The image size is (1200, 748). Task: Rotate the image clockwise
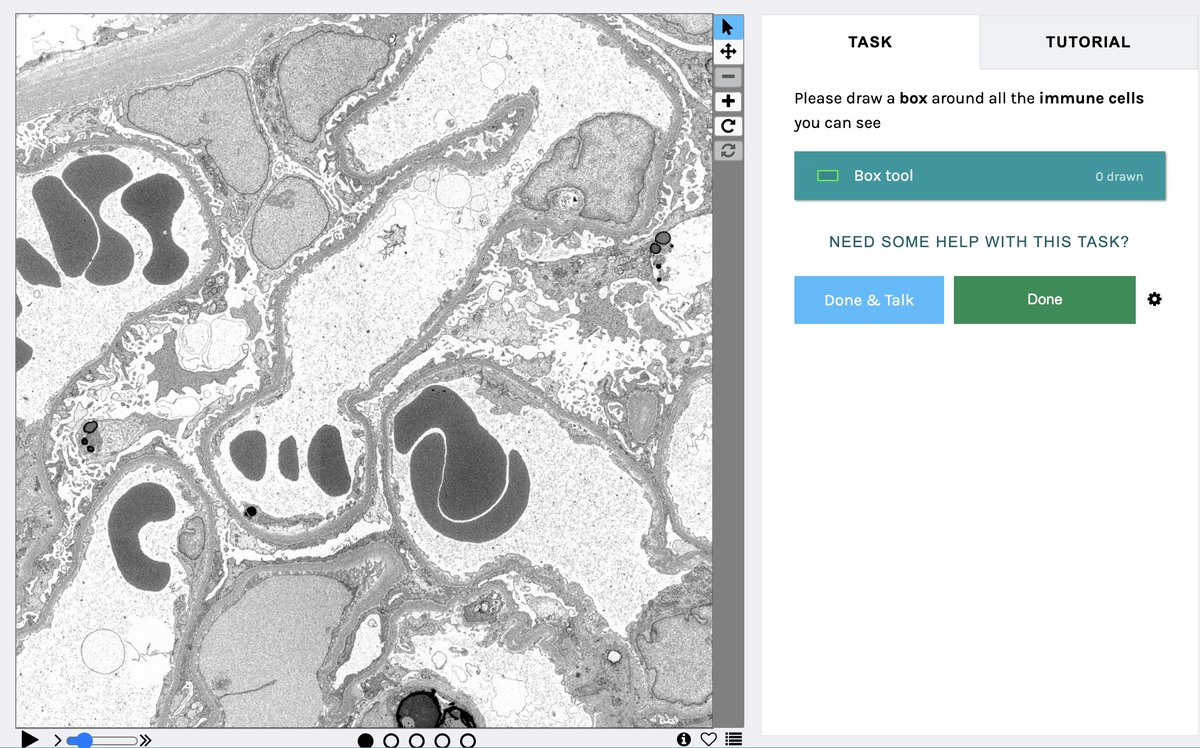728,125
